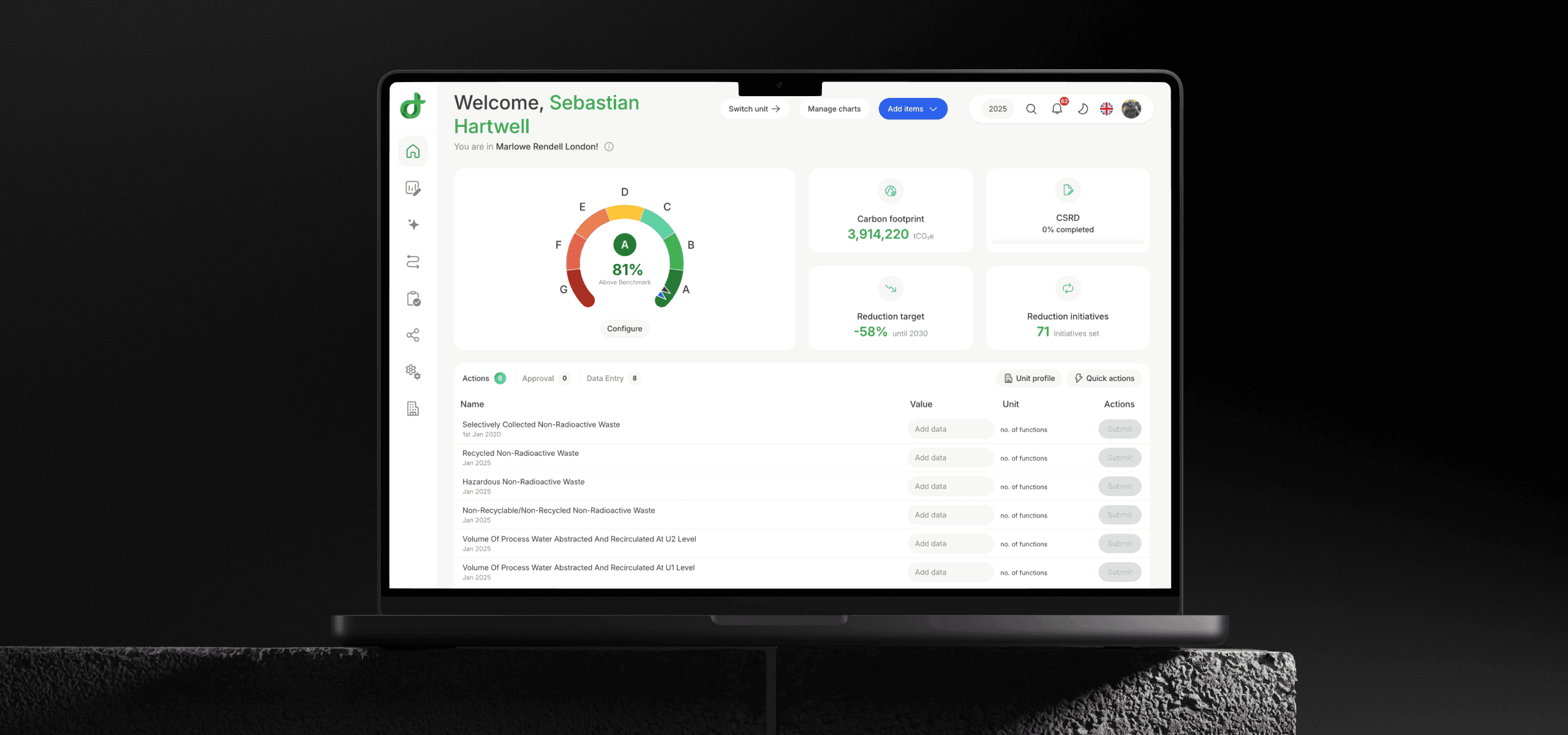Open the route/flow sidebar icon

[x=413, y=262]
